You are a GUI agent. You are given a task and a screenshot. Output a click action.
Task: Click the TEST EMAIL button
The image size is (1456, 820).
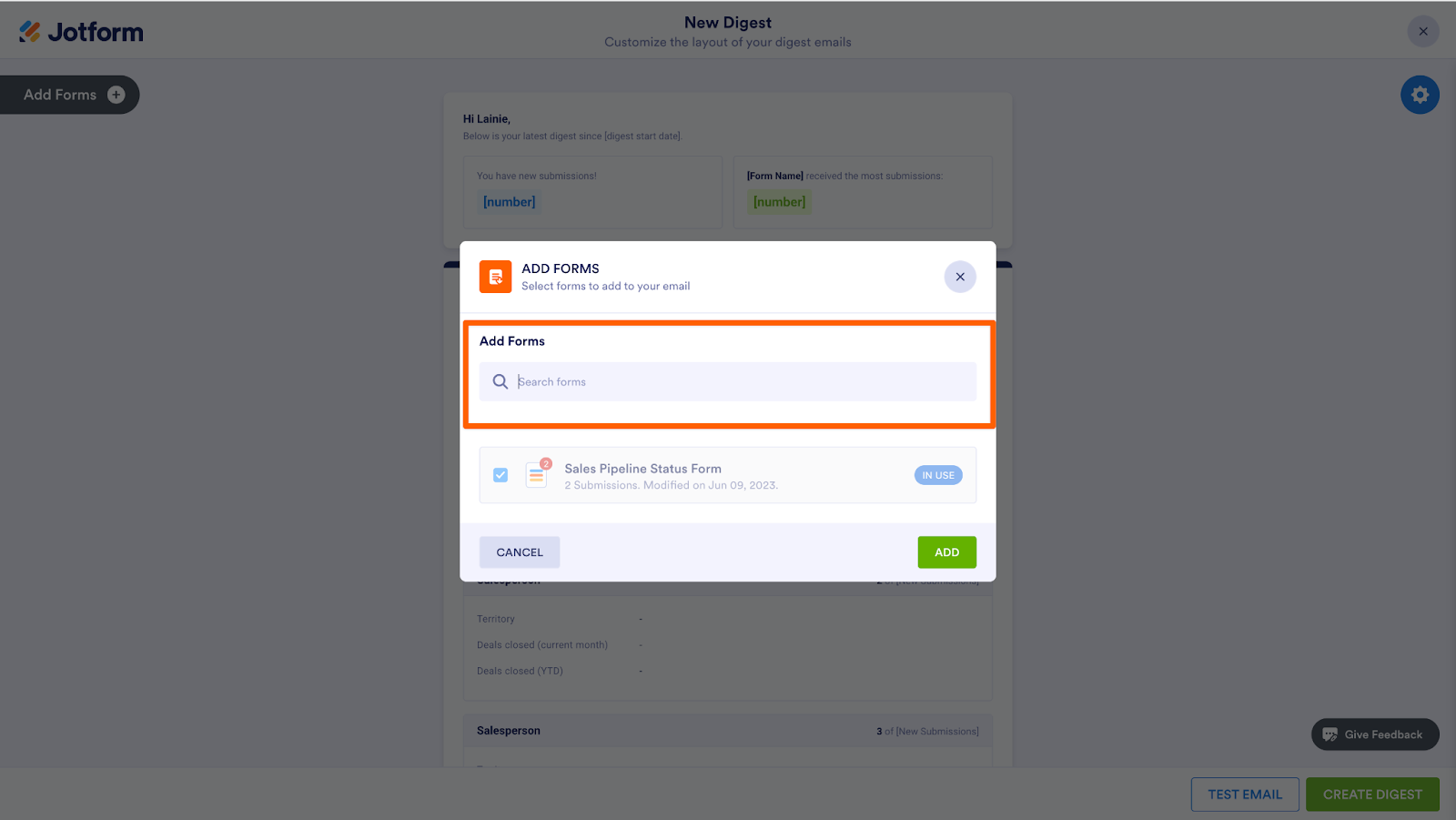(x=1244, y=795)
